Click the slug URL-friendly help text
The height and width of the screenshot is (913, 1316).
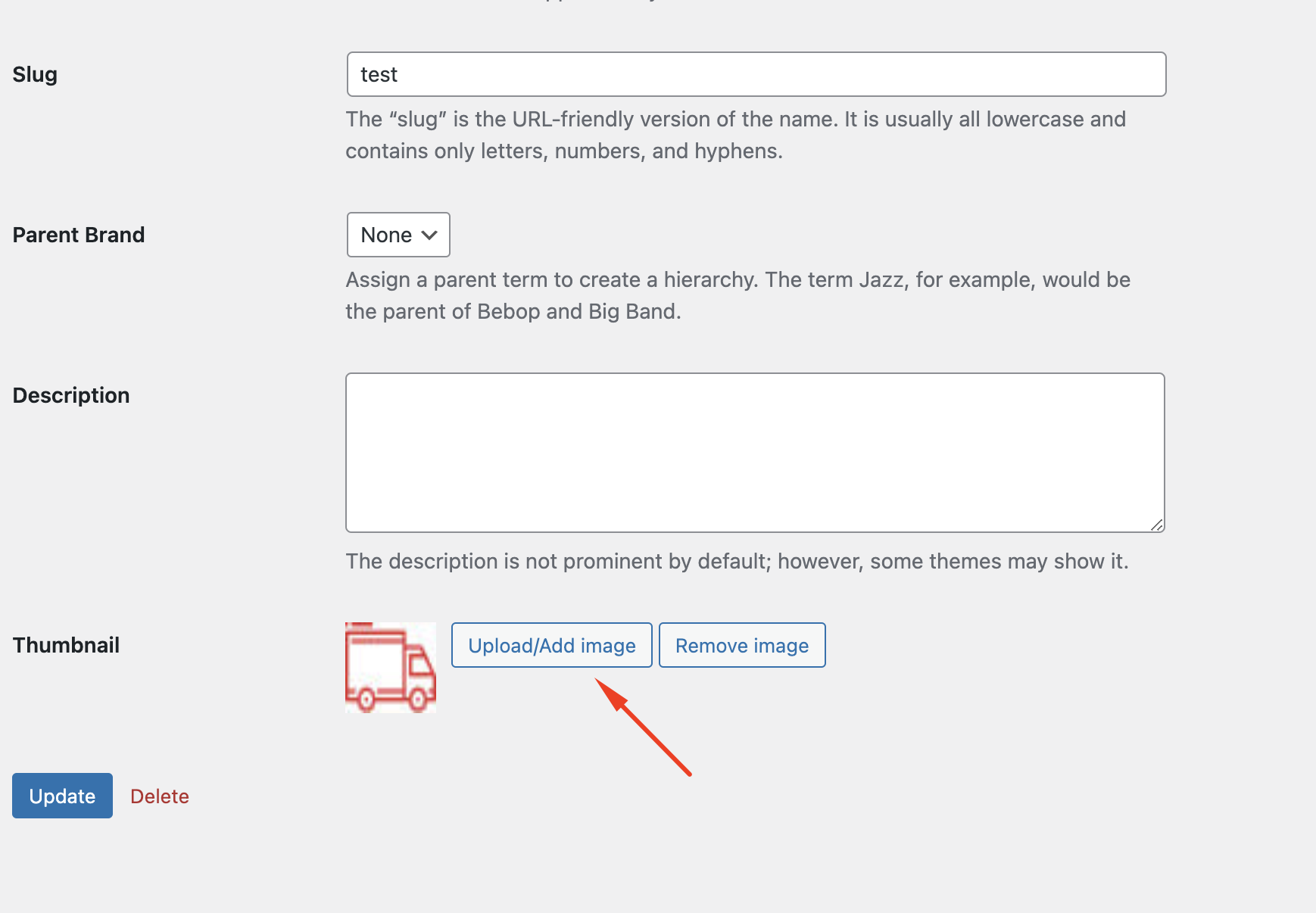pos(736,135)
